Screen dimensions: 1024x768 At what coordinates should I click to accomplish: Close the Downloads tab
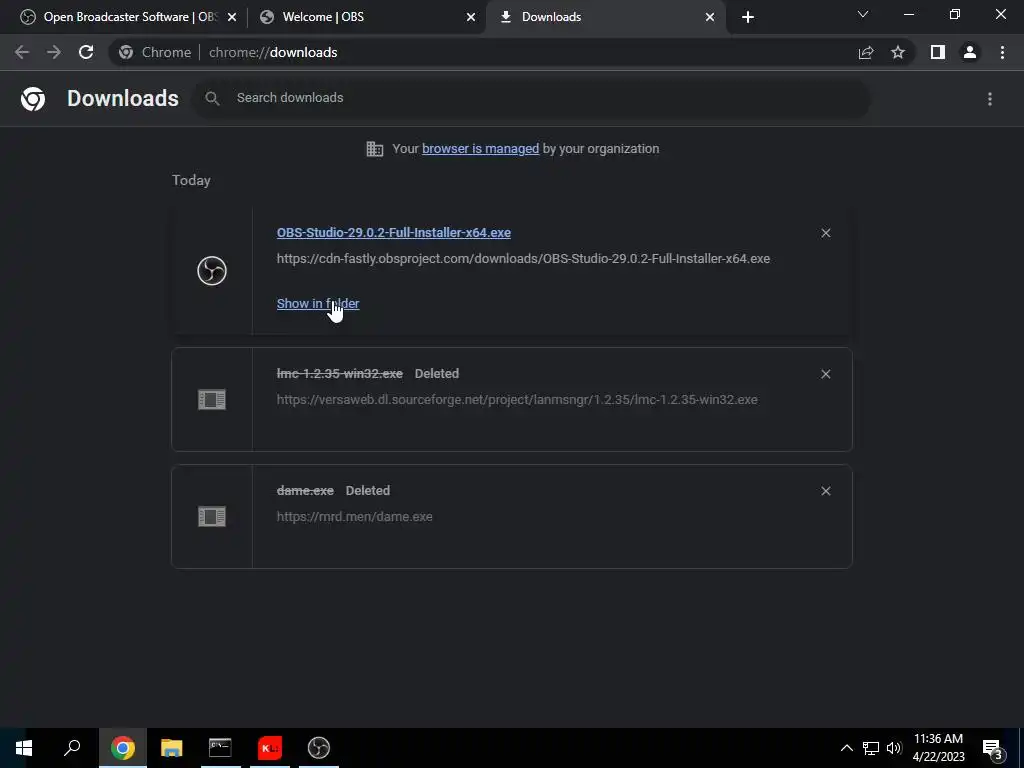click(710, 18)
